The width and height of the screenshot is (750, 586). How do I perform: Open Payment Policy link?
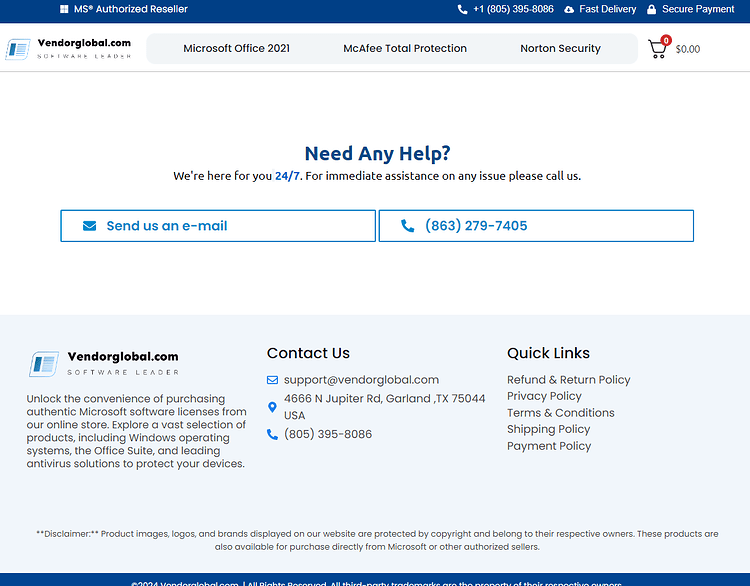549,446
